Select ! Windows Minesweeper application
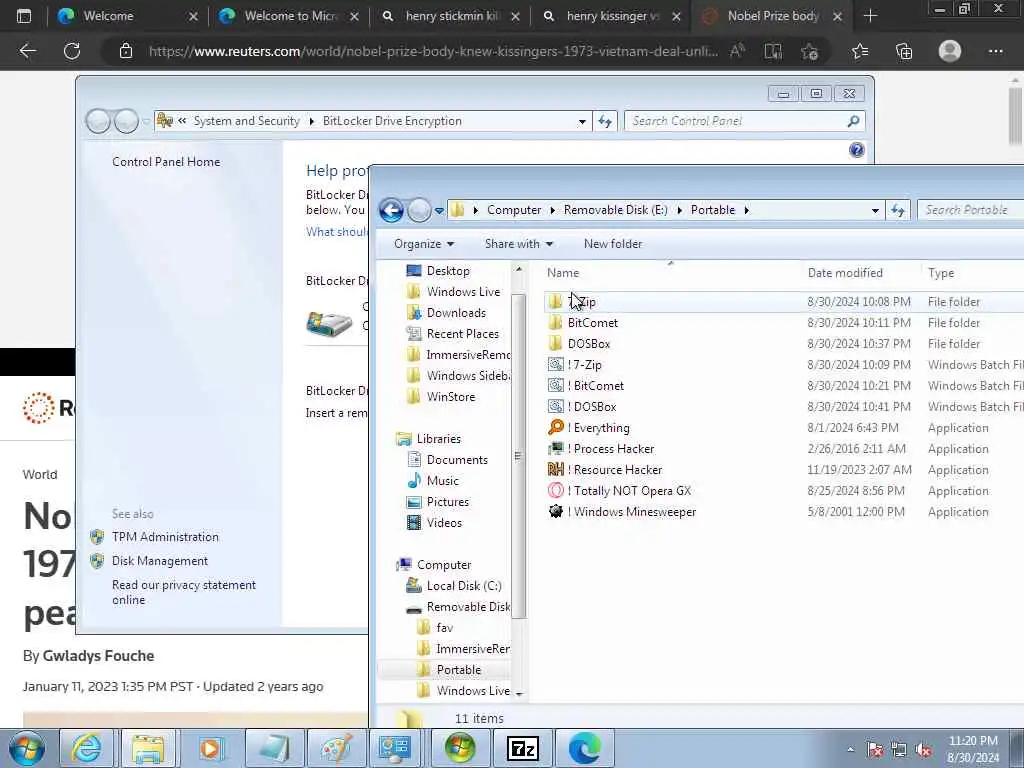1024x768 pixels. (632, 511)
